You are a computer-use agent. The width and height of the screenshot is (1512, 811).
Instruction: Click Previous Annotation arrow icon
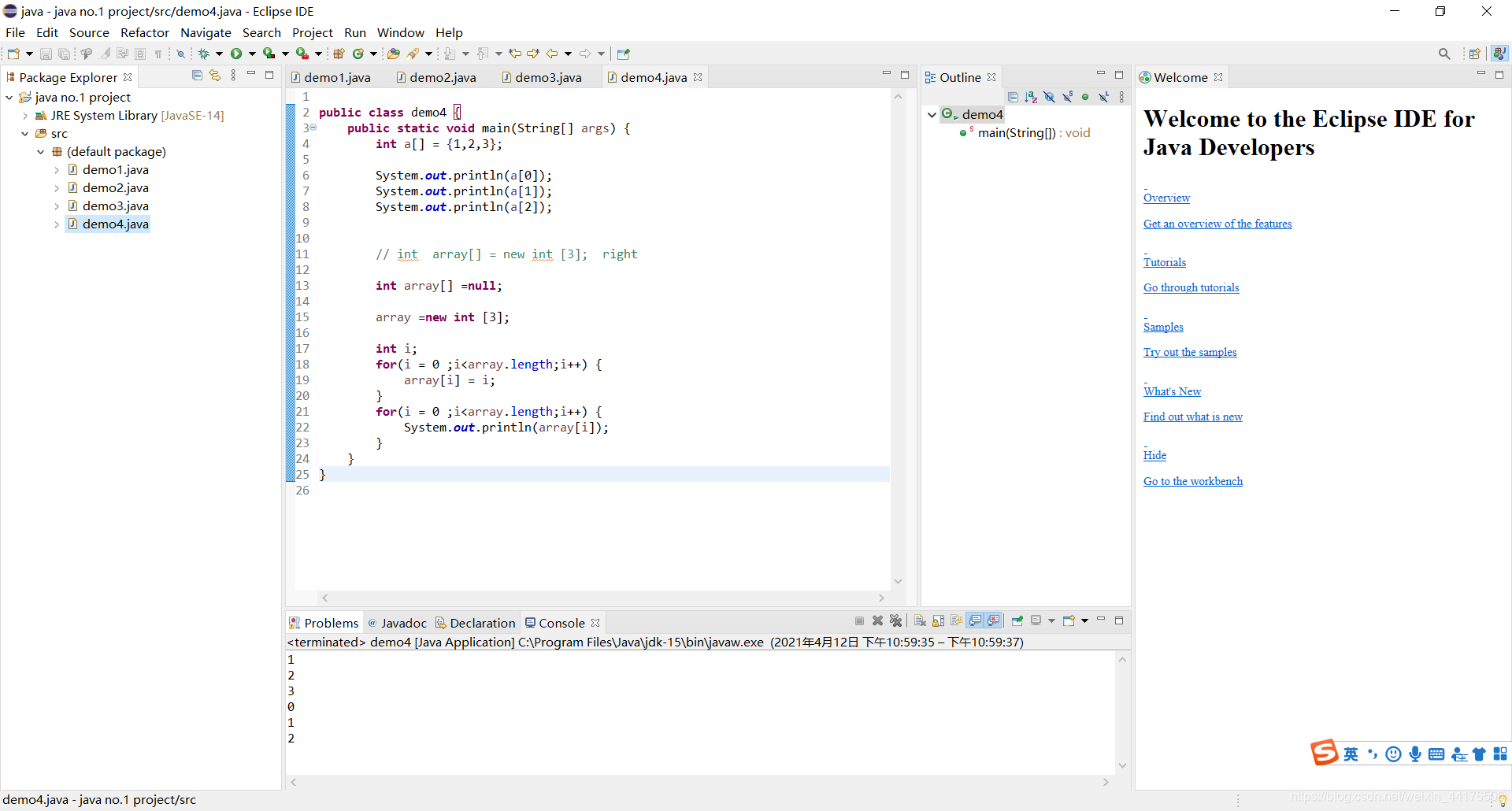[483, 54]
